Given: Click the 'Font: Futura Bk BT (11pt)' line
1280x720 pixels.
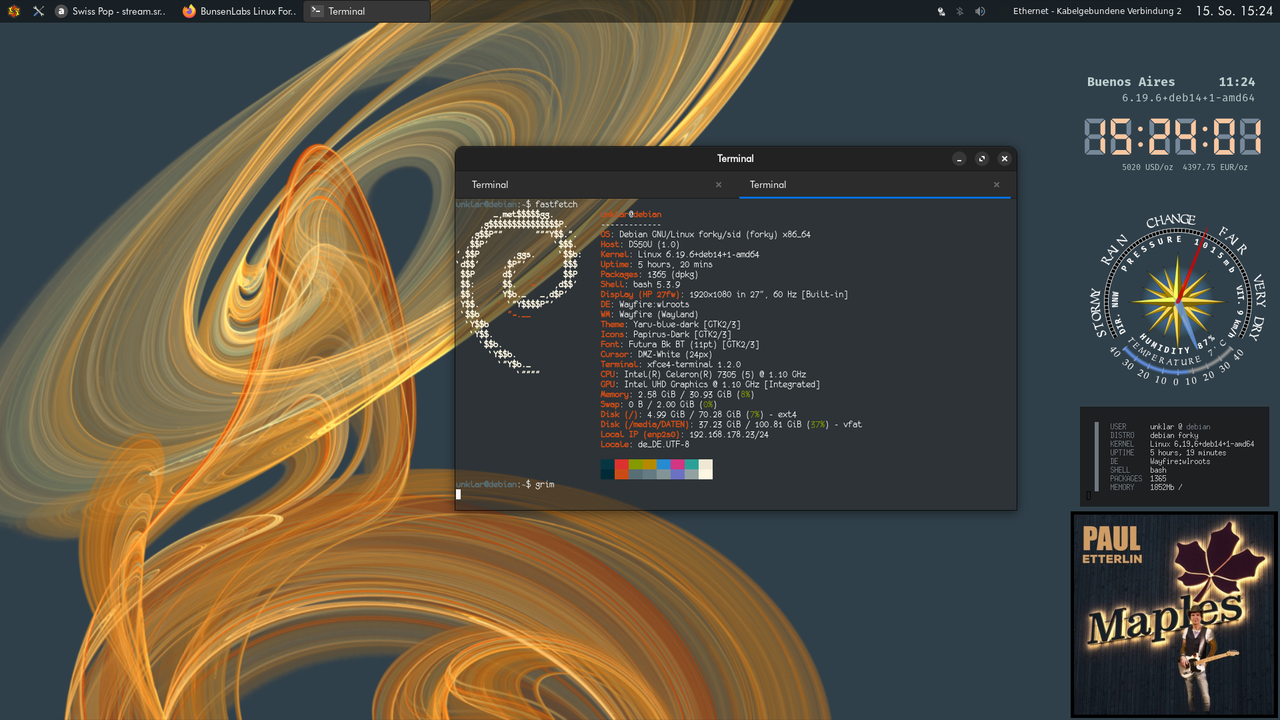Looking at the screenshot, I should pyautogui.click(x=680, y=344).
